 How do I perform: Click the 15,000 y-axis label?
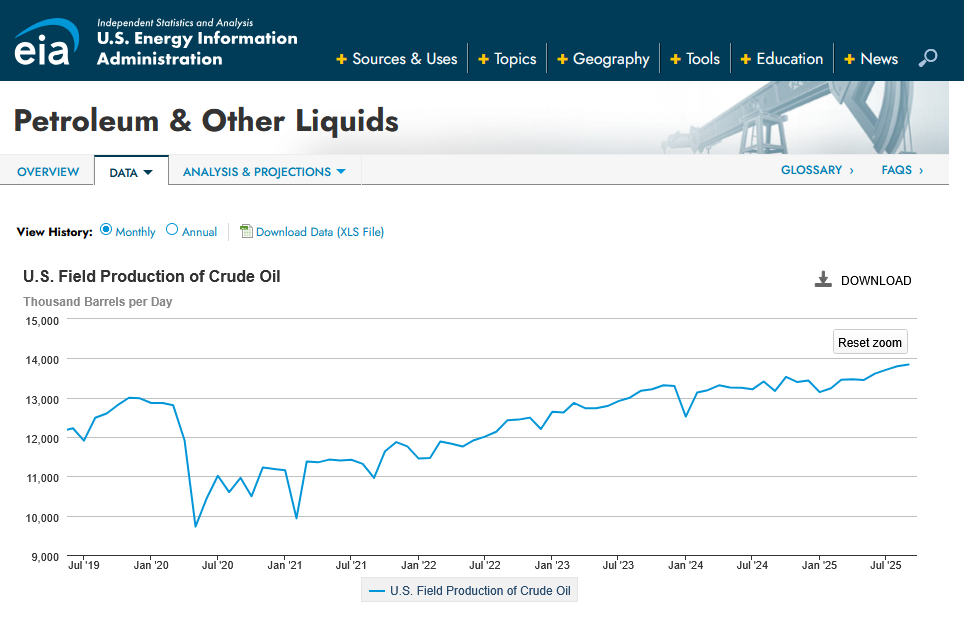tap(42, 321)
